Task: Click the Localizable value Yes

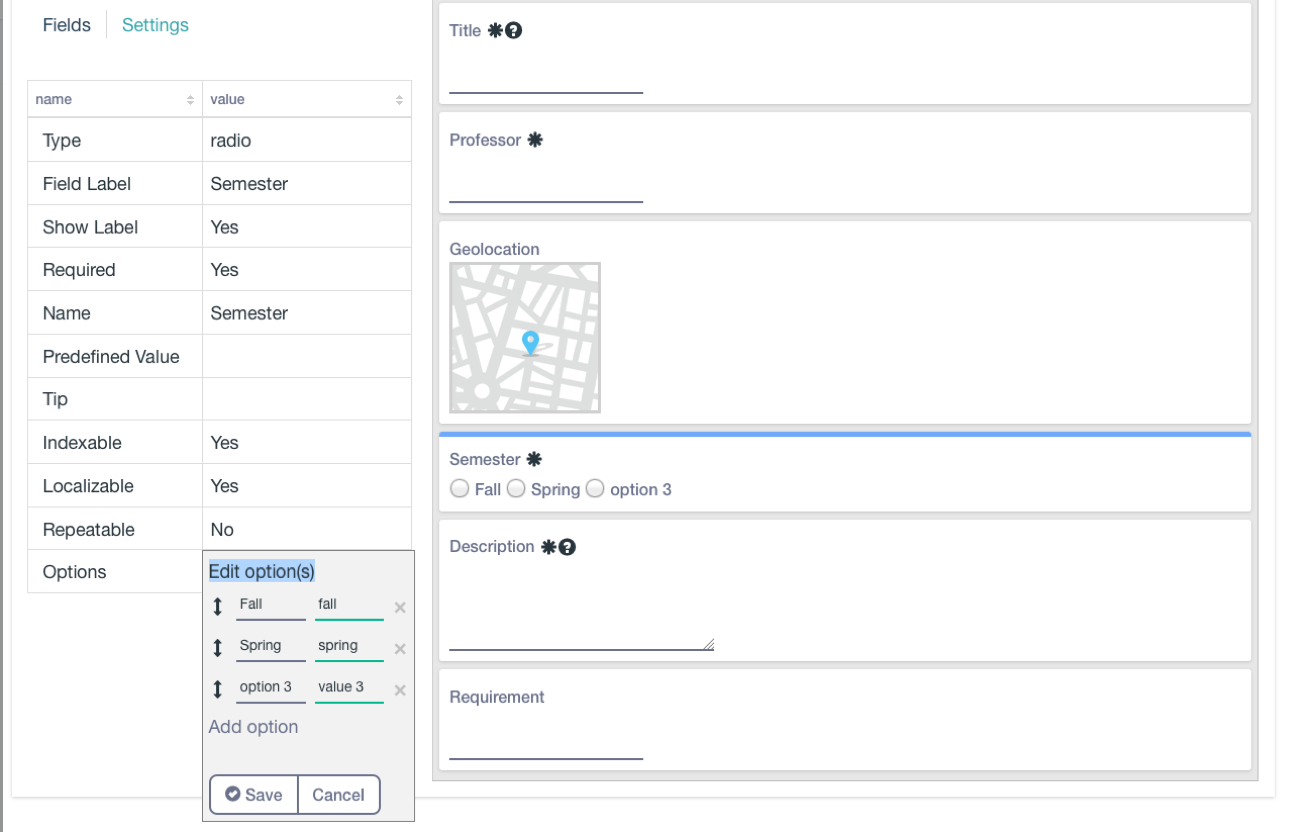Action: pos(224,486)
